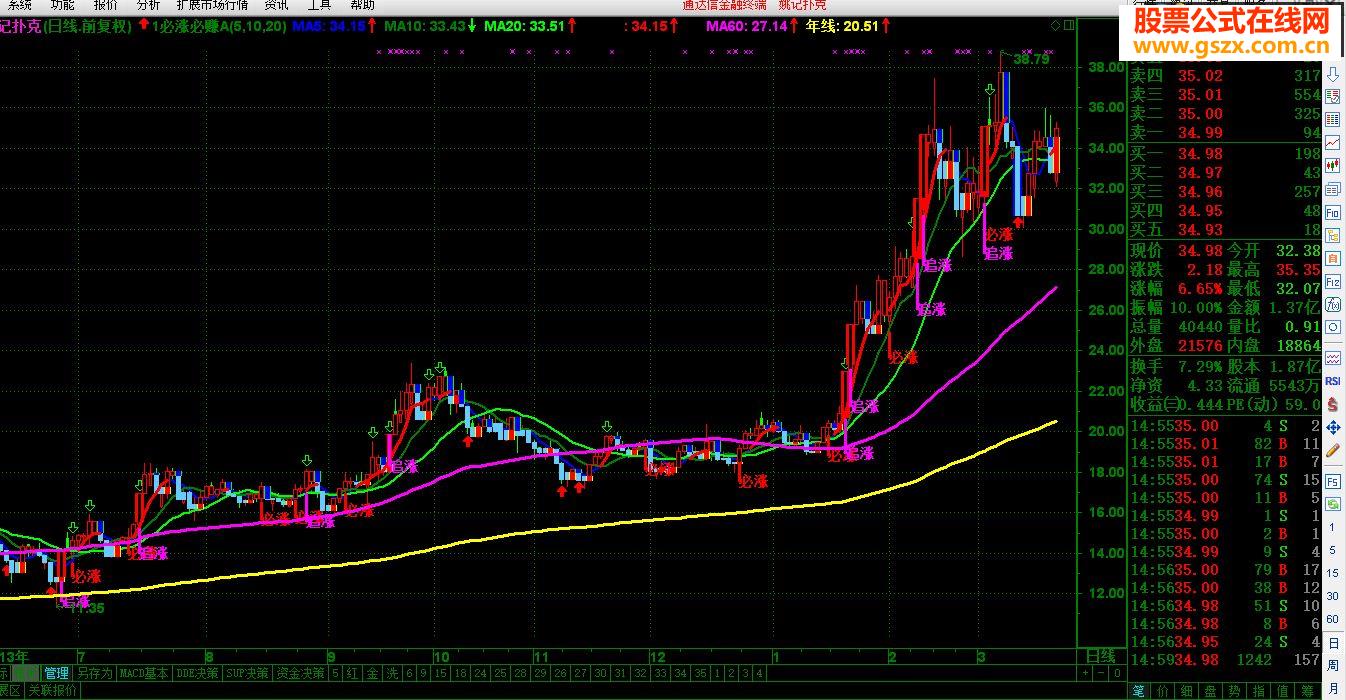
Task: Click the 38.79 high price label on the chart
Action: pyautogui.click(x=1031, y=60)
